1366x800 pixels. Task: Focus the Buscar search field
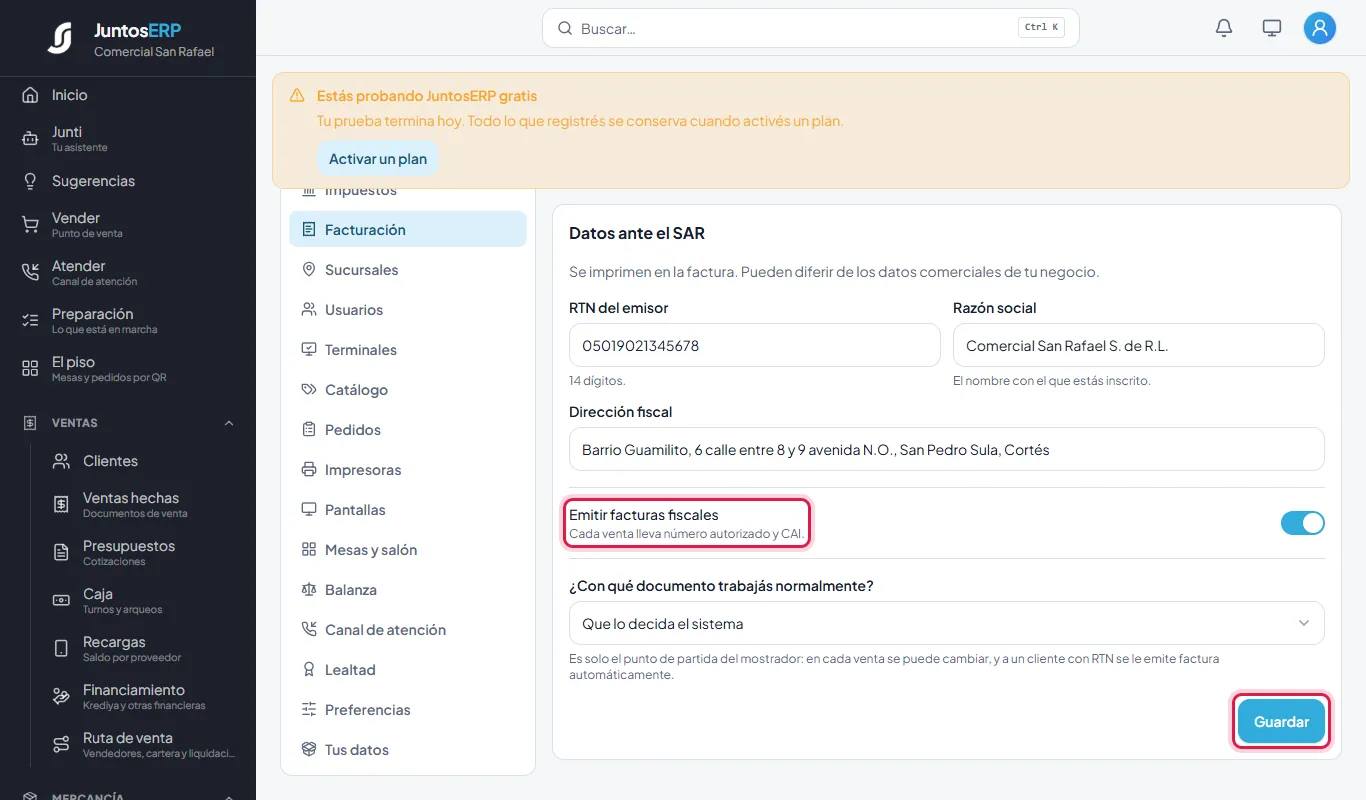click(810, 28)
